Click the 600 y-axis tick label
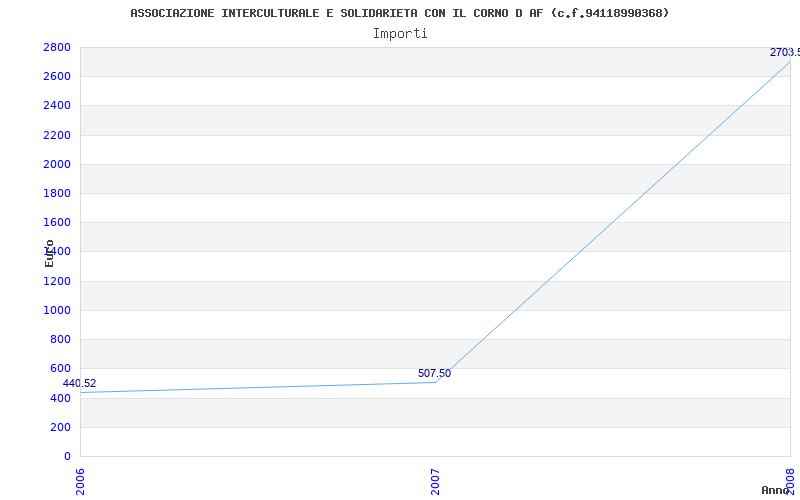 coord(60,368)
